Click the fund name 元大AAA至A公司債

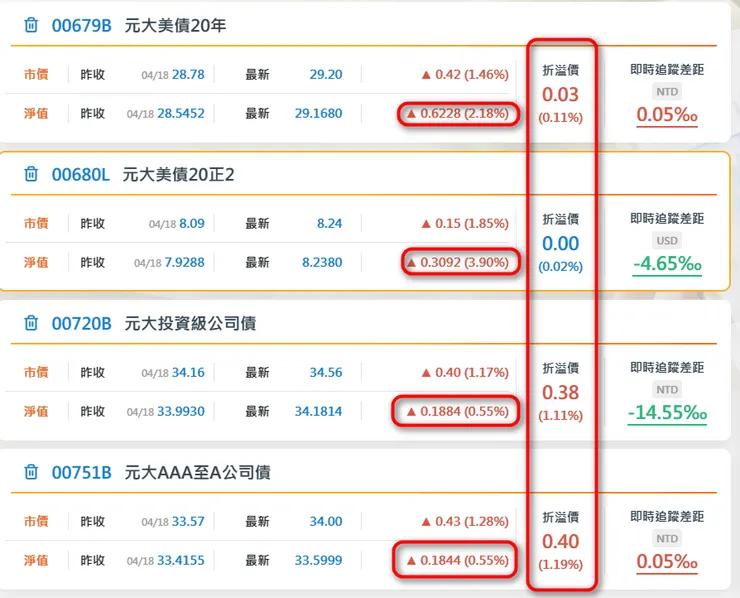coord(198,472)
